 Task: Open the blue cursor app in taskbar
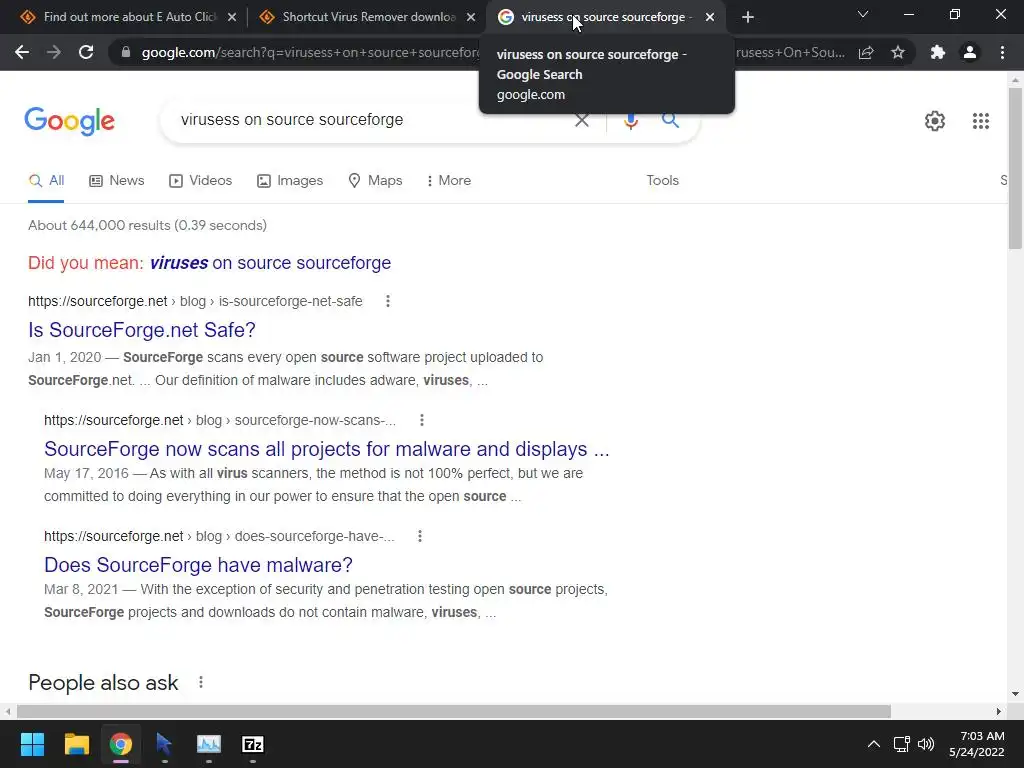(164, 744)
